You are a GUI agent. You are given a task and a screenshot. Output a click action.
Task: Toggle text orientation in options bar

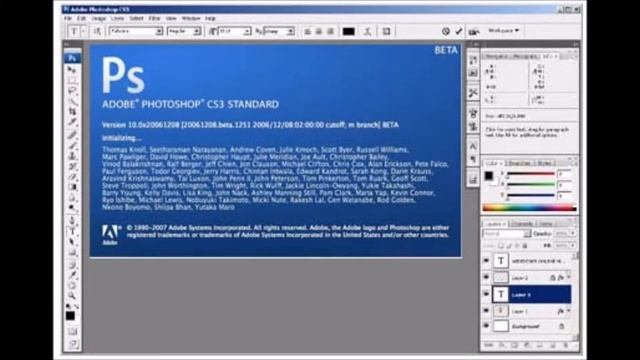(97, 31)
